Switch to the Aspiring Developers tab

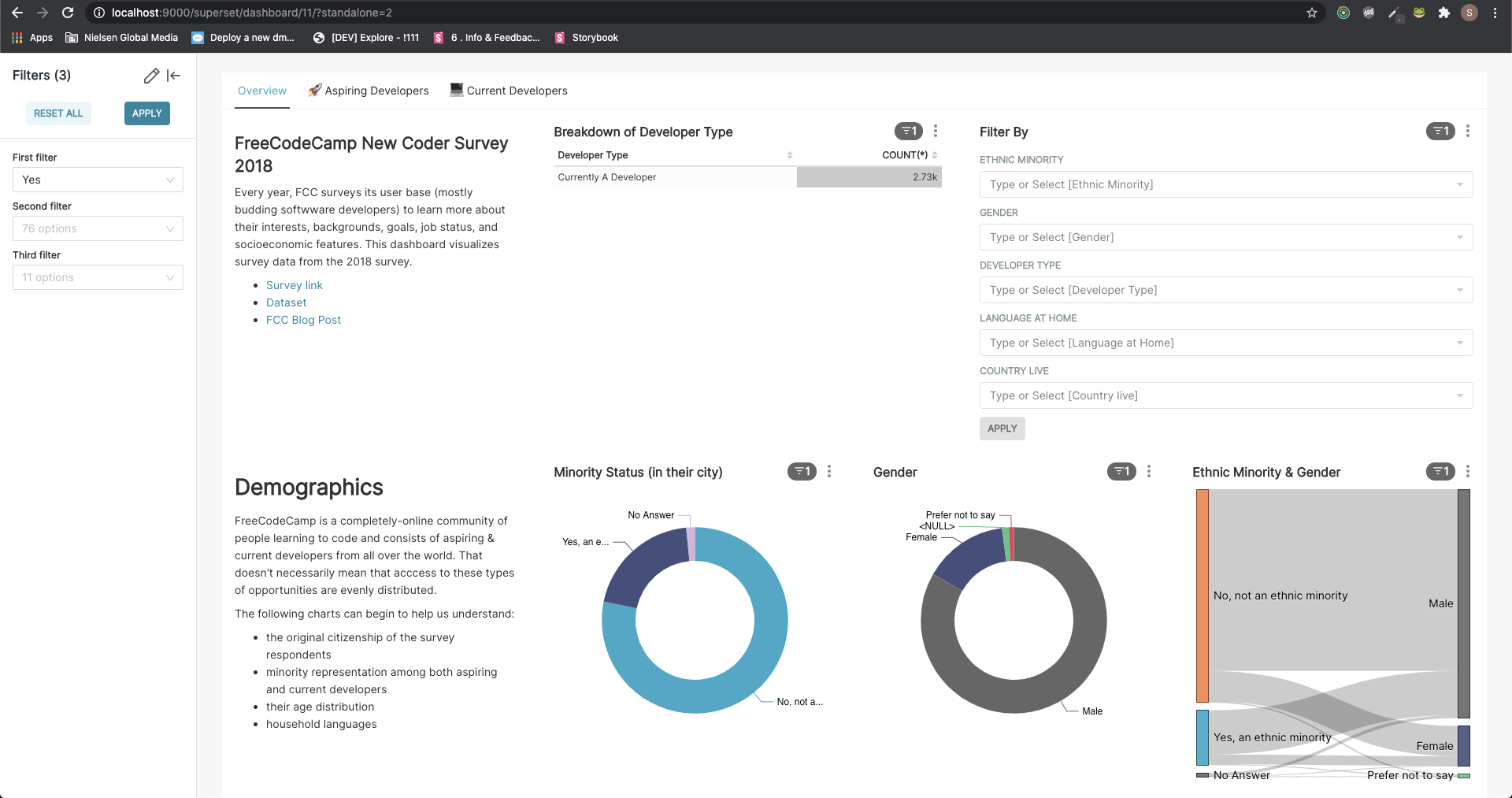pos(369,91)
